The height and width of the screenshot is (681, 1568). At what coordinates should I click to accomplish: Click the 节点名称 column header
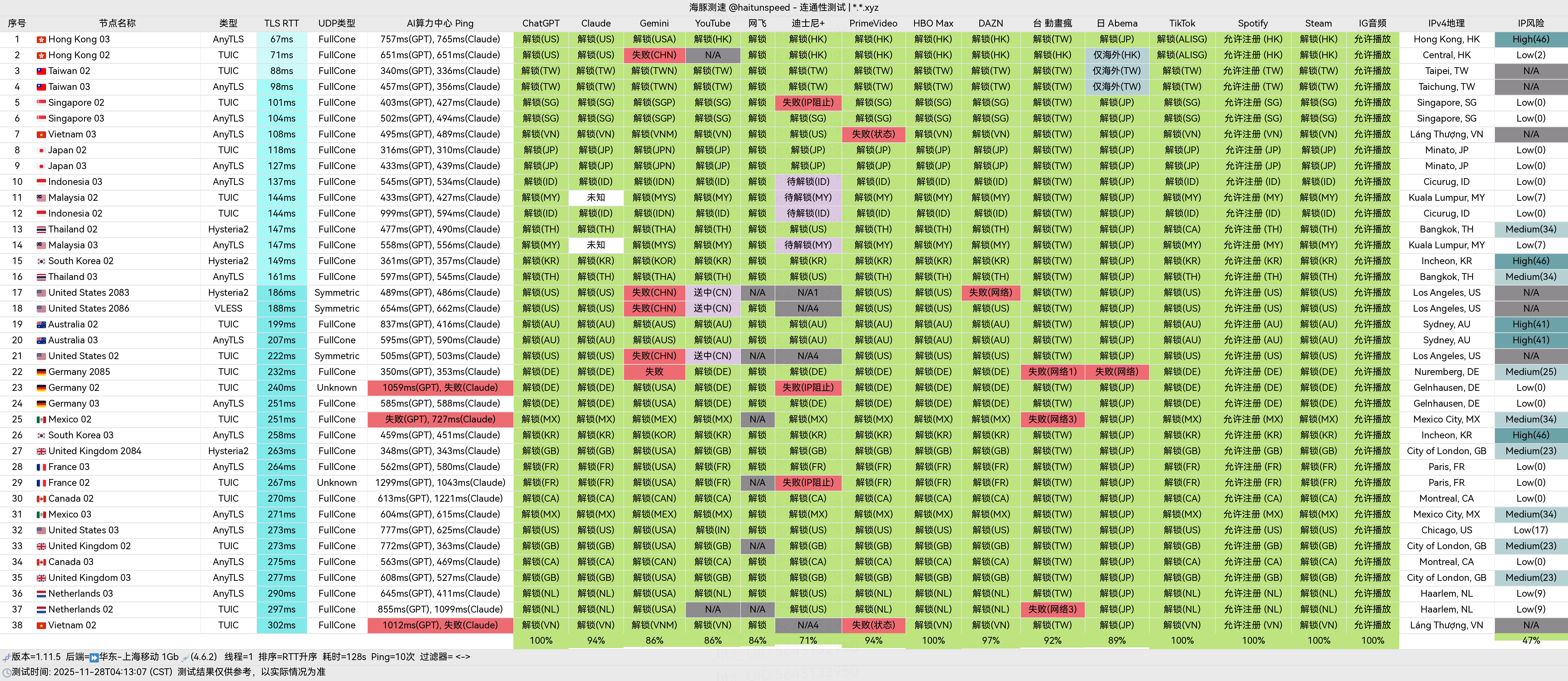click(117, 23)
